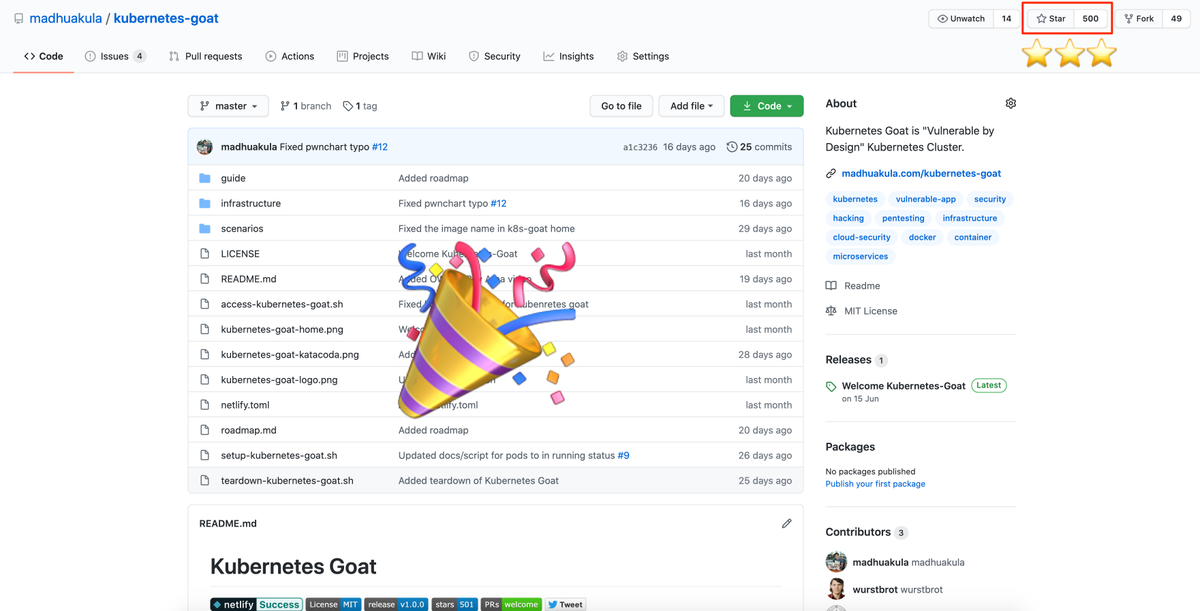Screen dimensions: 1200x611
Task: Select the hacking topic tag
Action: click(848, 218)
